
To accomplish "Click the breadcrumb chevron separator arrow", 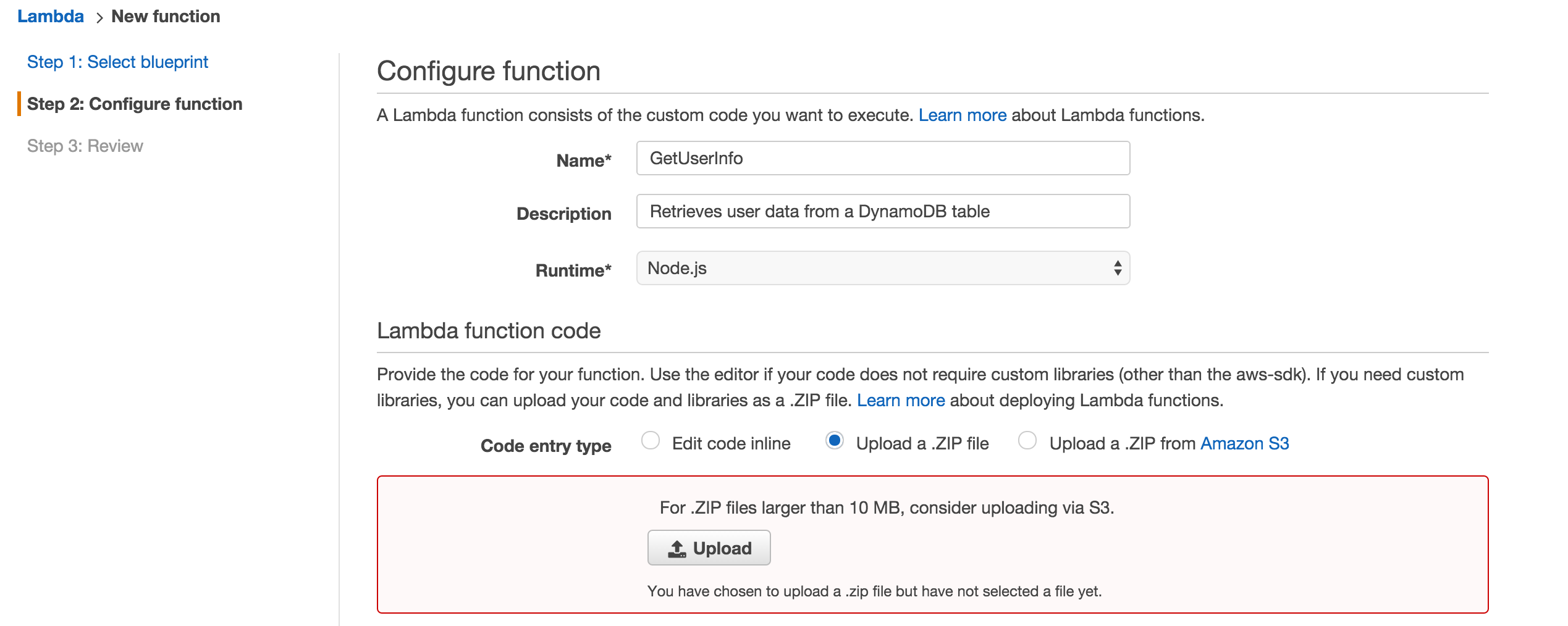I will [x=99, y=18].
